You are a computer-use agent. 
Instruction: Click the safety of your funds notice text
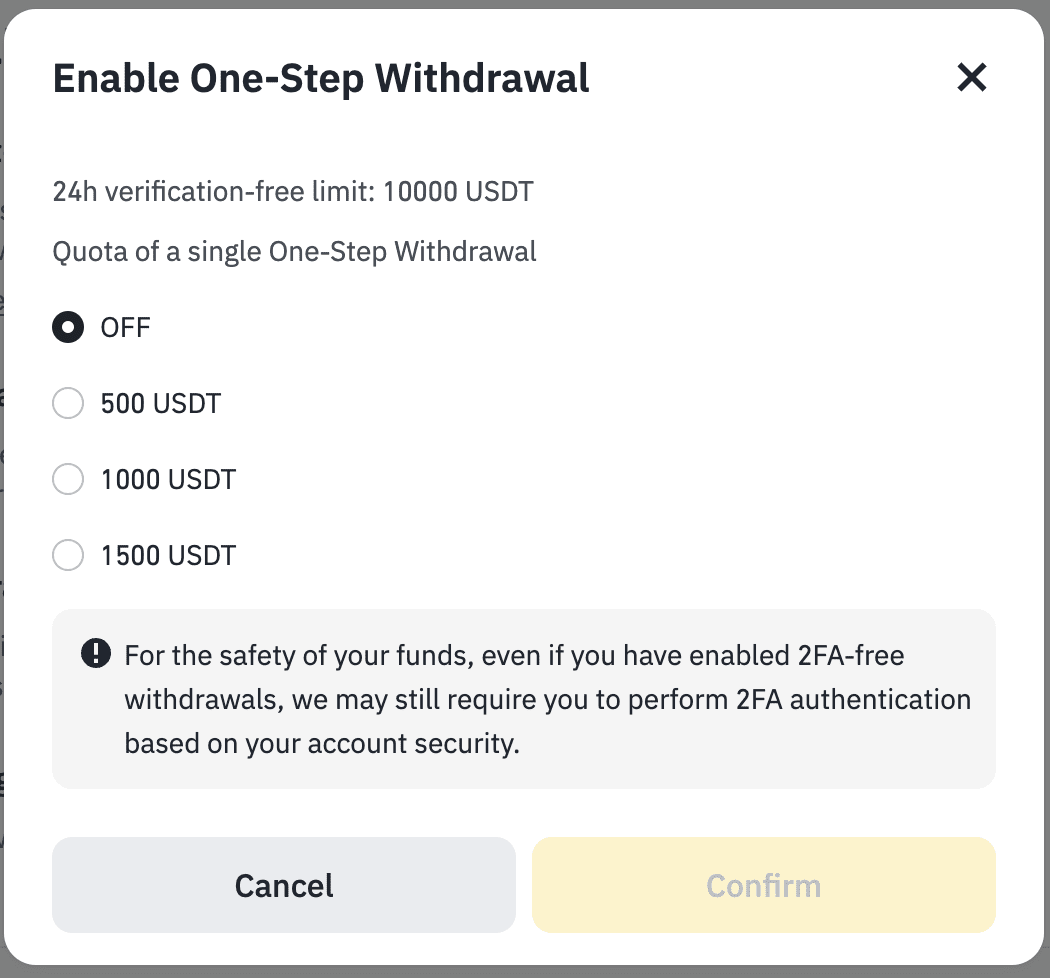pyautogui.click(x=514, y=656)
